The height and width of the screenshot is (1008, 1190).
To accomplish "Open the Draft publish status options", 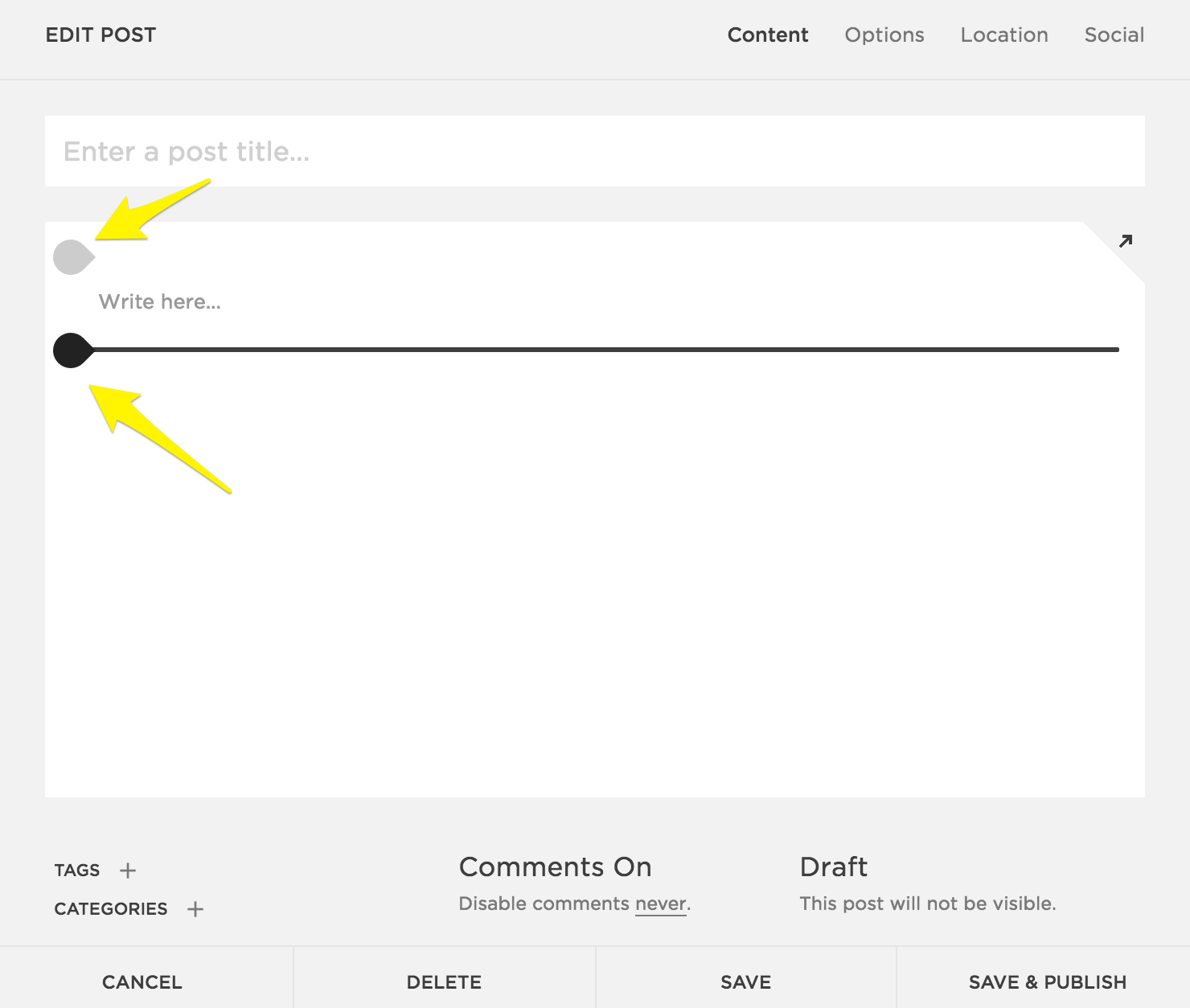I will (833, 867).
